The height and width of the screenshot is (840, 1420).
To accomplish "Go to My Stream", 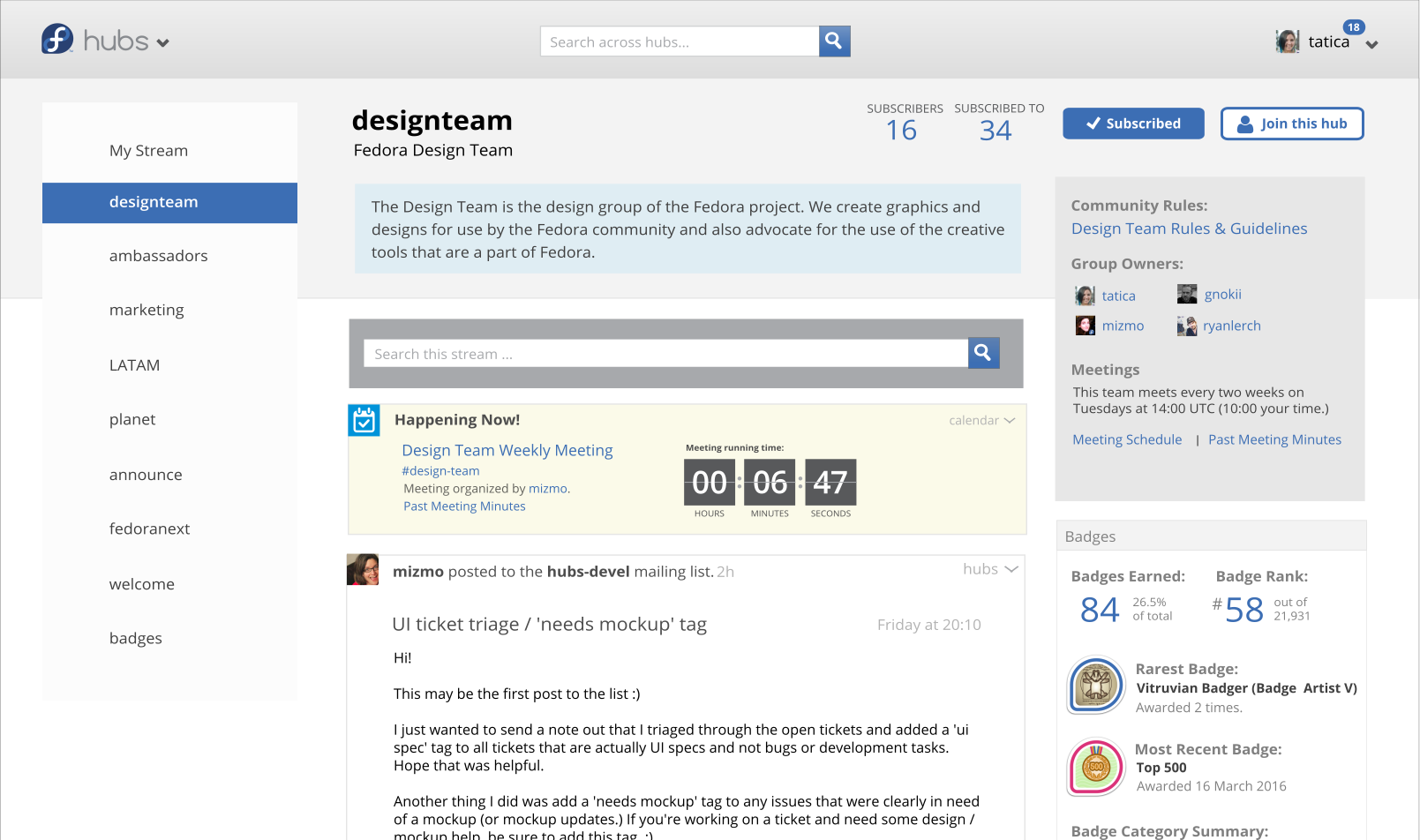I will tap(148, 151).
